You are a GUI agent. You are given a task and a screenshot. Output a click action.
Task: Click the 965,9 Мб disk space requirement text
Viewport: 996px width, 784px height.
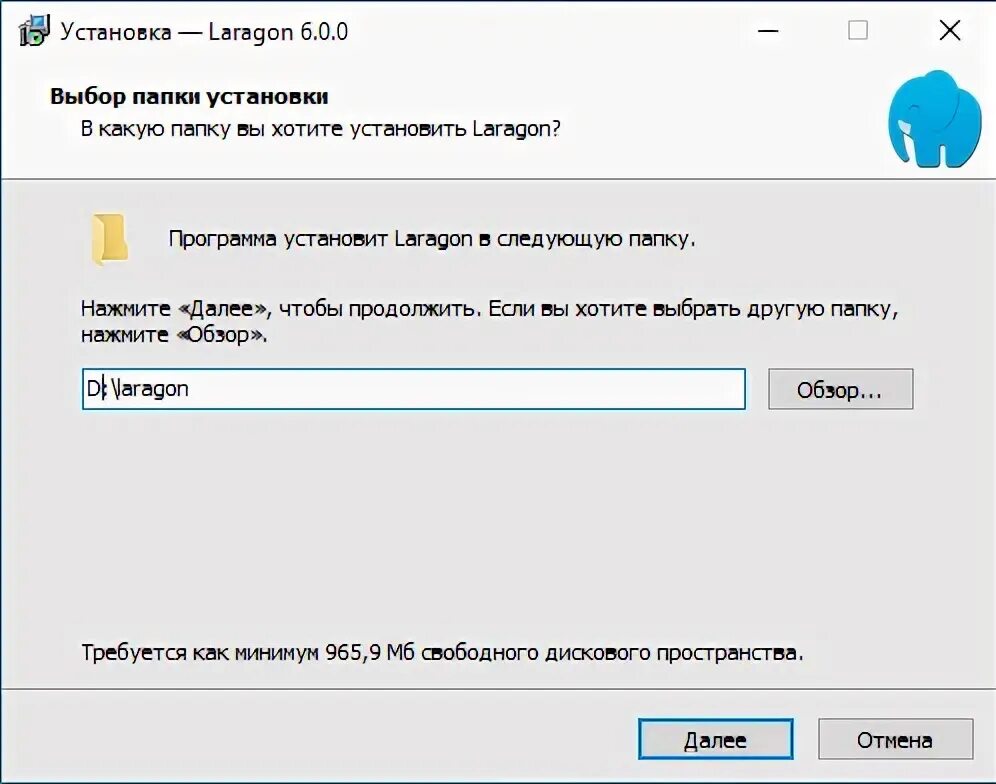[x=440, y=653]
